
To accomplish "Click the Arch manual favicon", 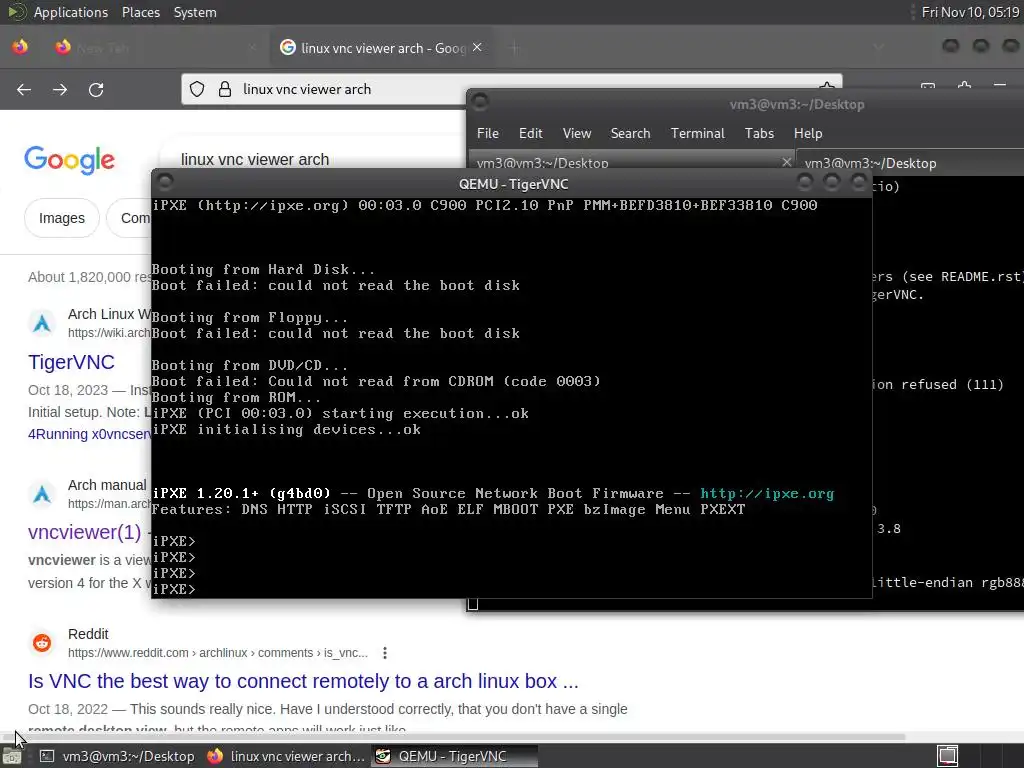I will pos(42,494).
